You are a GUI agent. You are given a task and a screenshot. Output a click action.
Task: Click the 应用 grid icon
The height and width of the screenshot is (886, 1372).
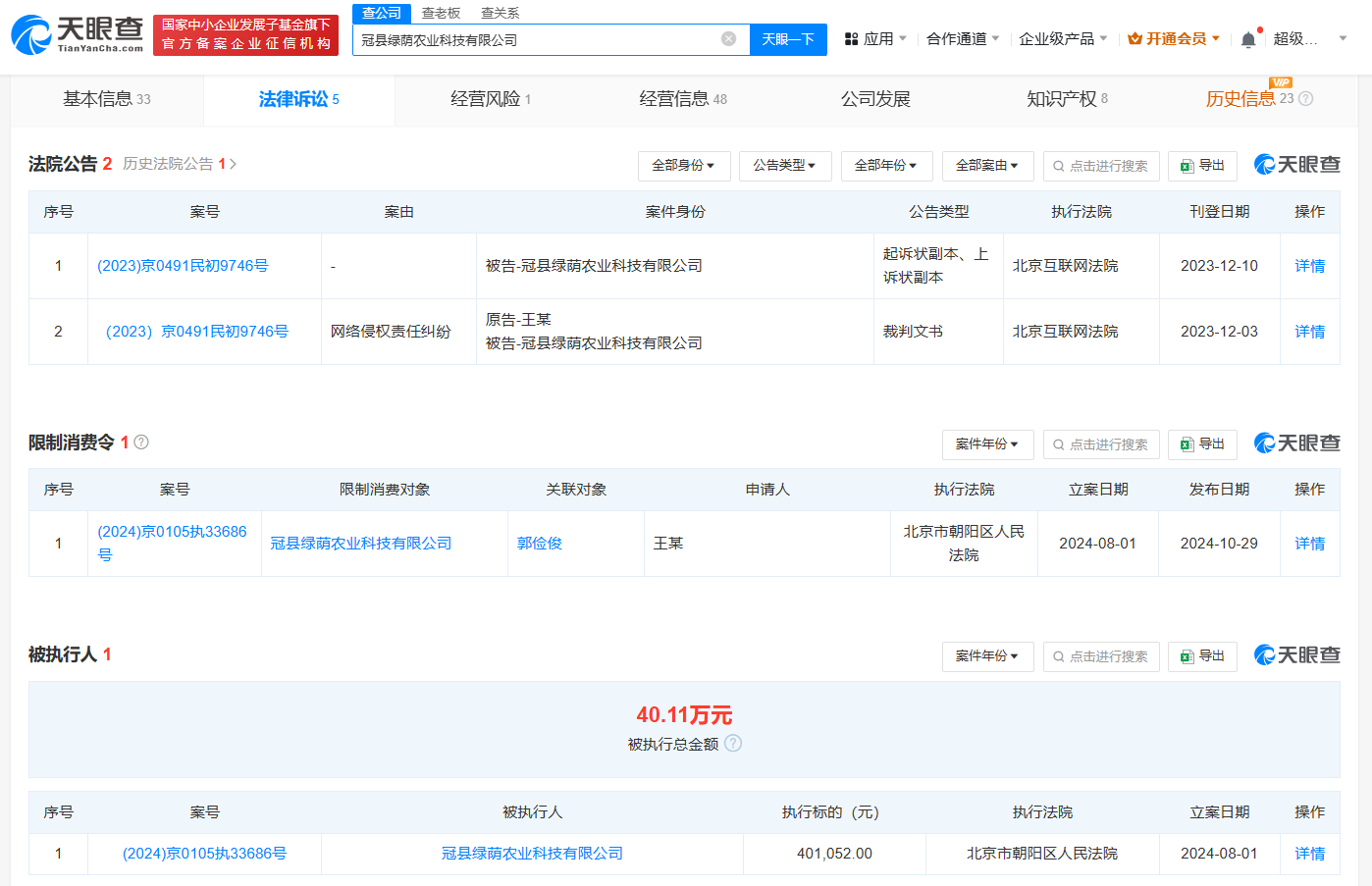[852, 39]
